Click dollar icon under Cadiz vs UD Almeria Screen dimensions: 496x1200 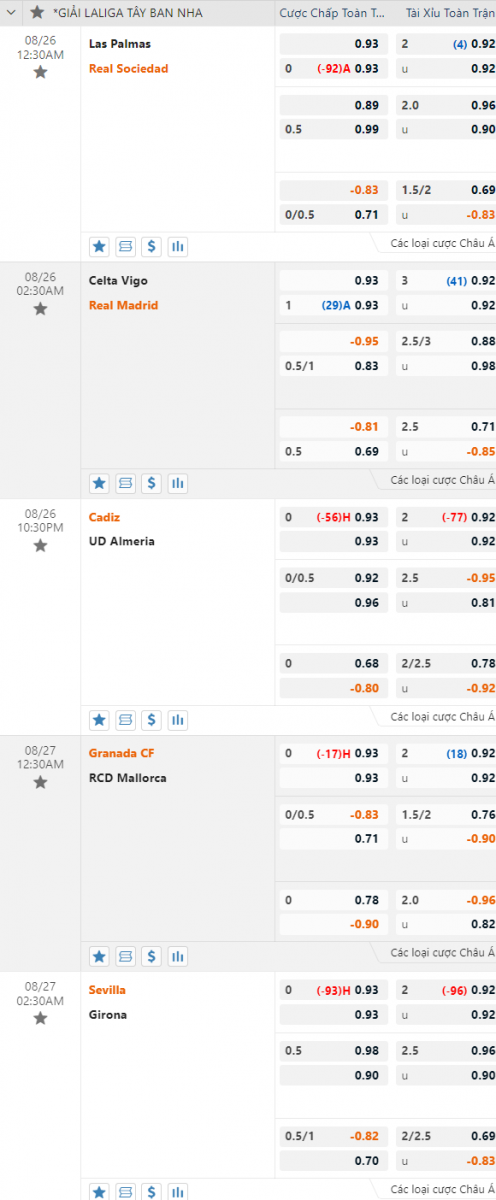pos(151,719)
